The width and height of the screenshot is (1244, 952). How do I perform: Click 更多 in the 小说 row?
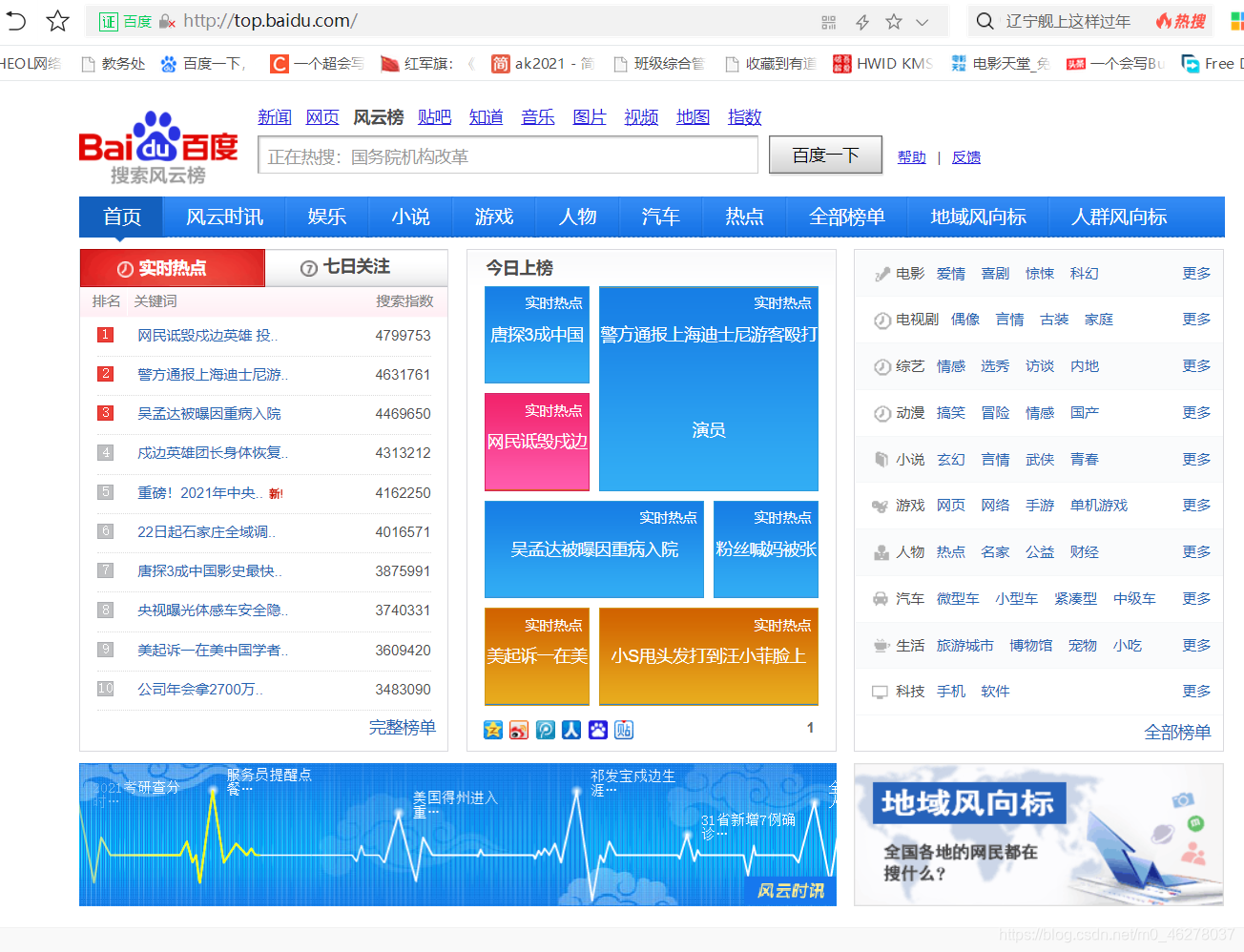pyautogui.click(x=1196, y=460)
